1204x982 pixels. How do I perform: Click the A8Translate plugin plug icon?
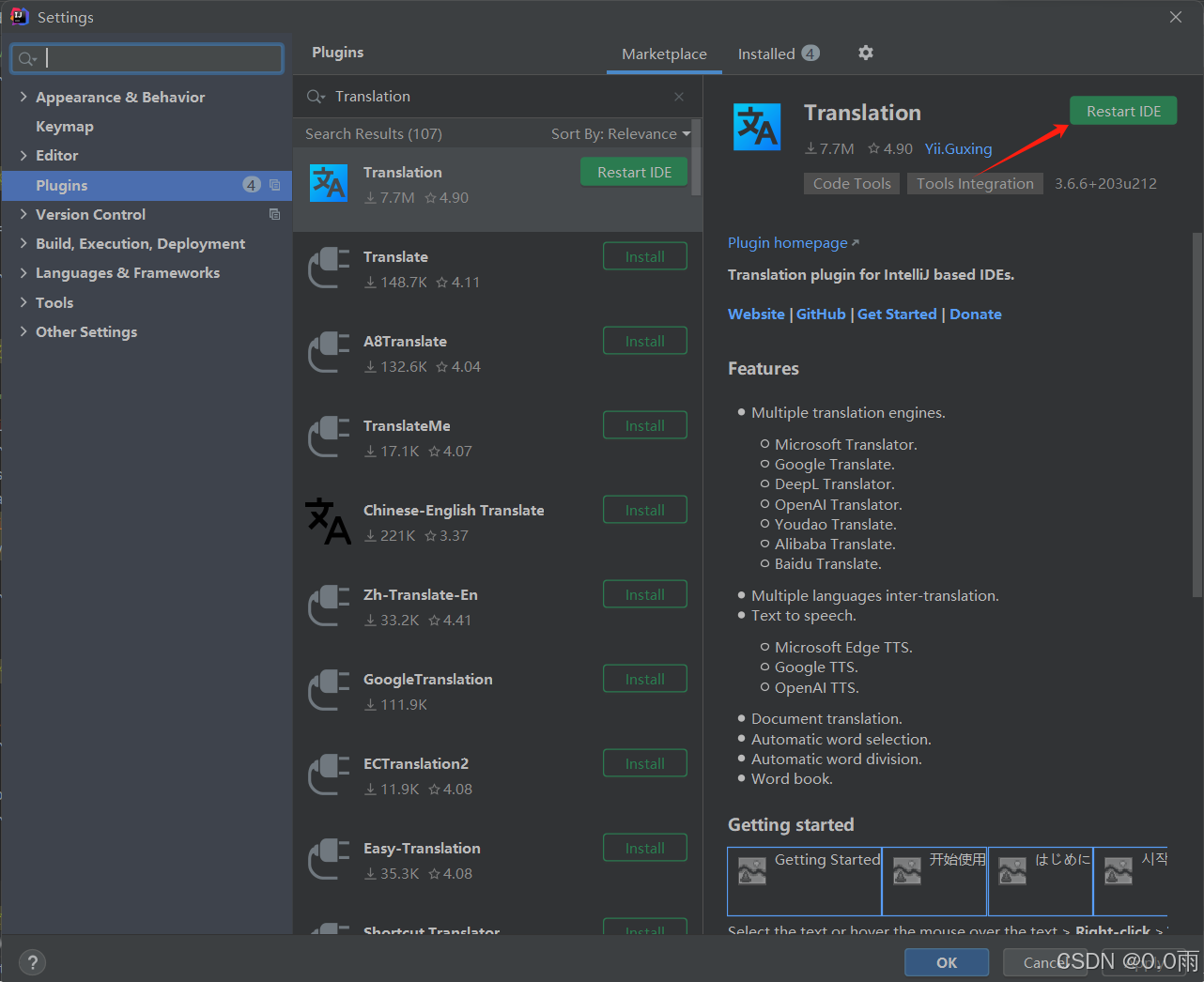pyautogui.click(x=329, y=353)
